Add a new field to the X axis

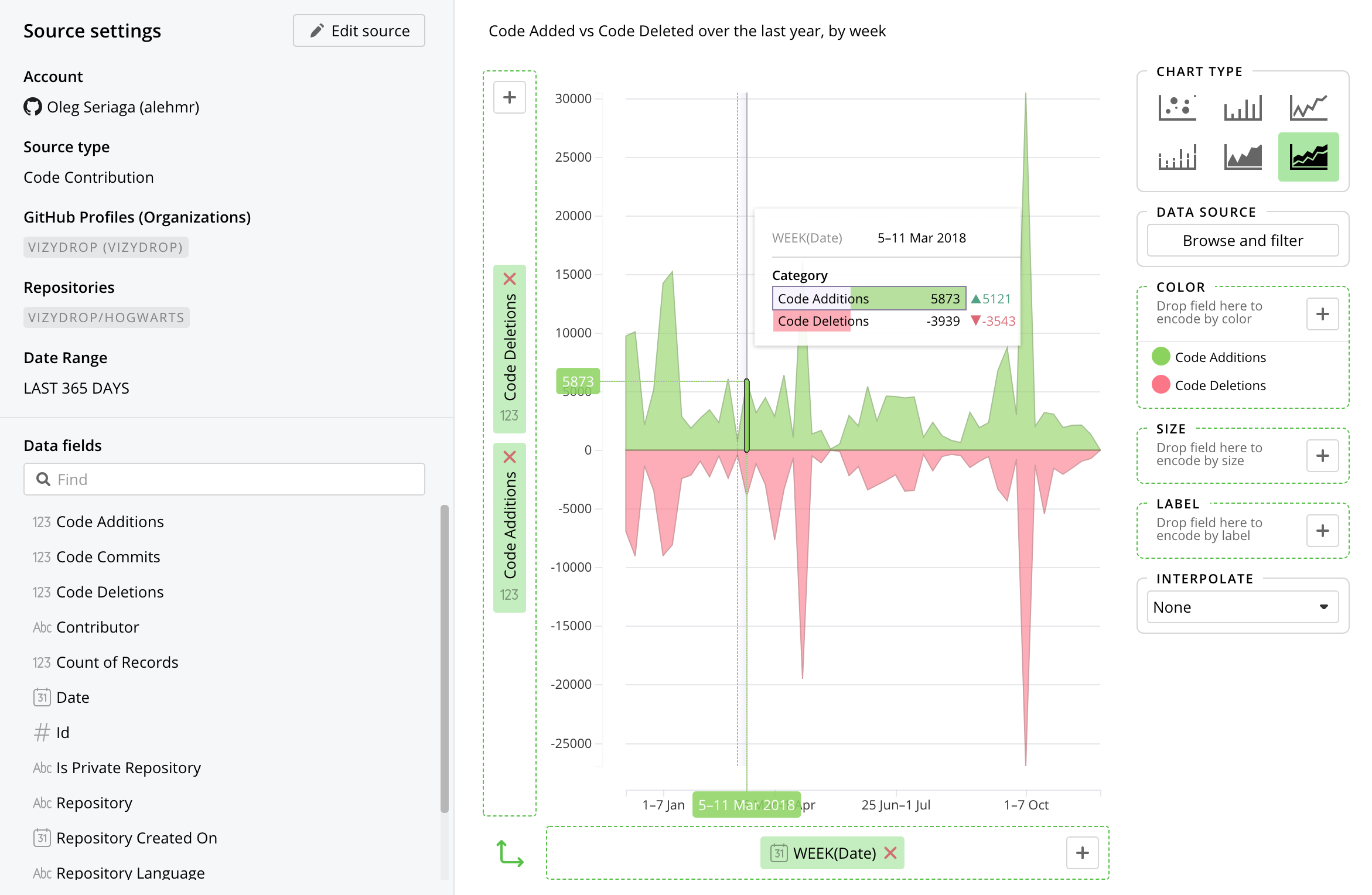tap(1082, 853)
